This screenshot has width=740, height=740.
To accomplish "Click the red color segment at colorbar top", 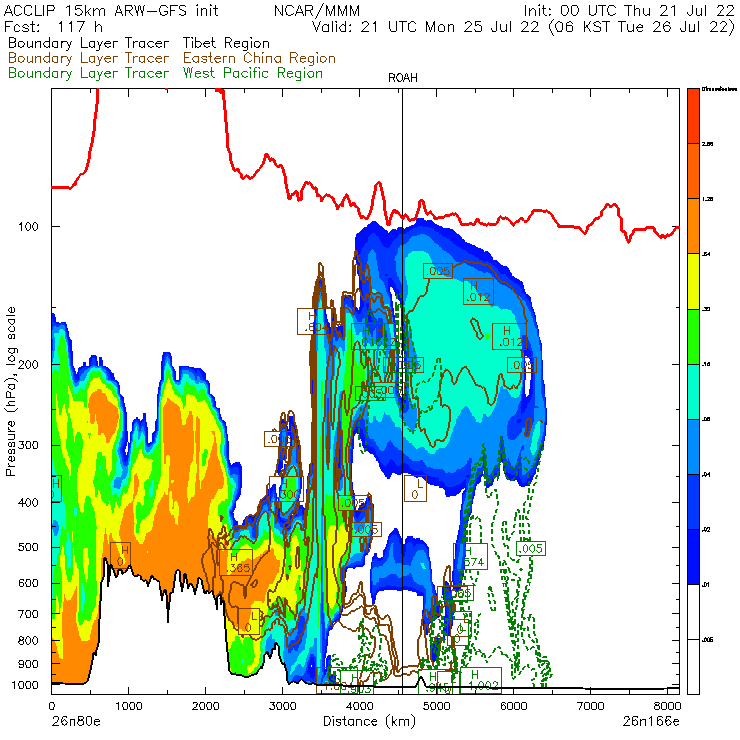I will [x=693, y=116].
